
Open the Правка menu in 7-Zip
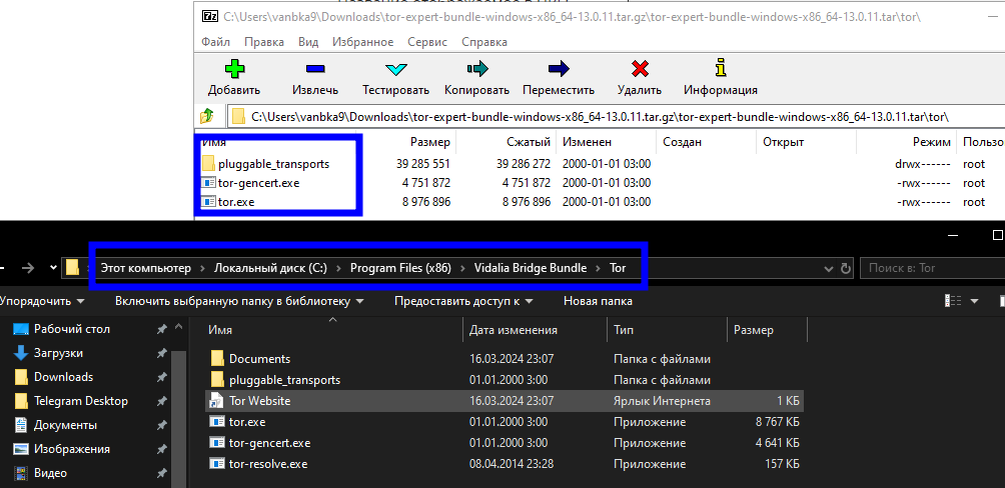pyautogui.click(x=264, y=42)
